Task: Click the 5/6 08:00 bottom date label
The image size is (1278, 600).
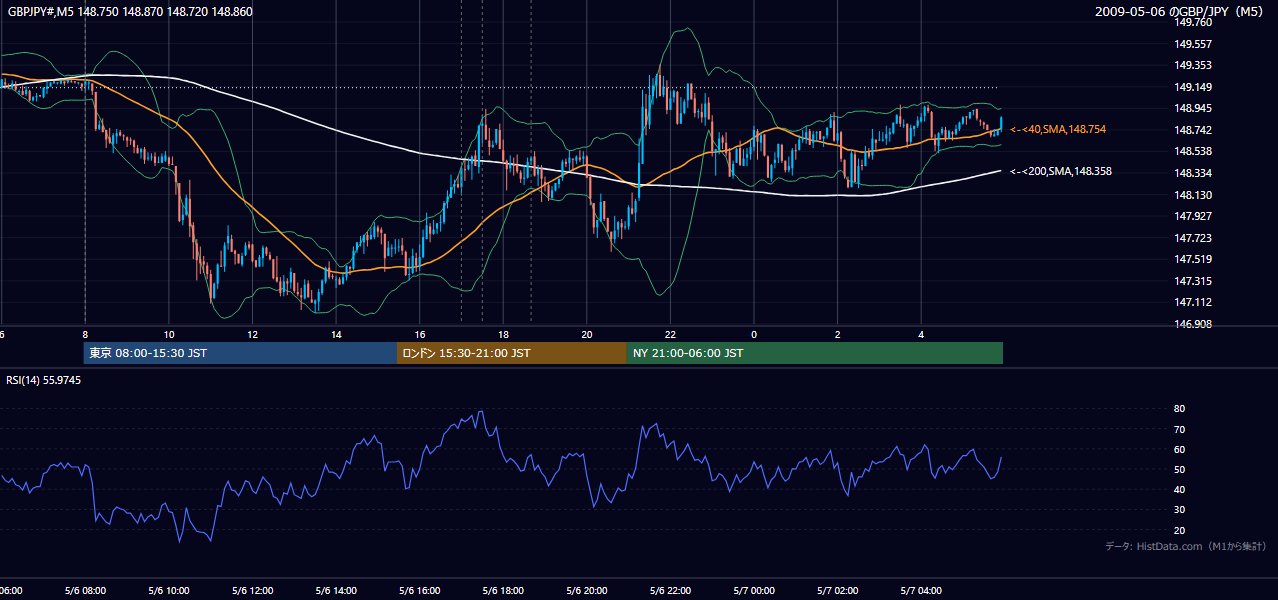Action: tap(85, 591)
